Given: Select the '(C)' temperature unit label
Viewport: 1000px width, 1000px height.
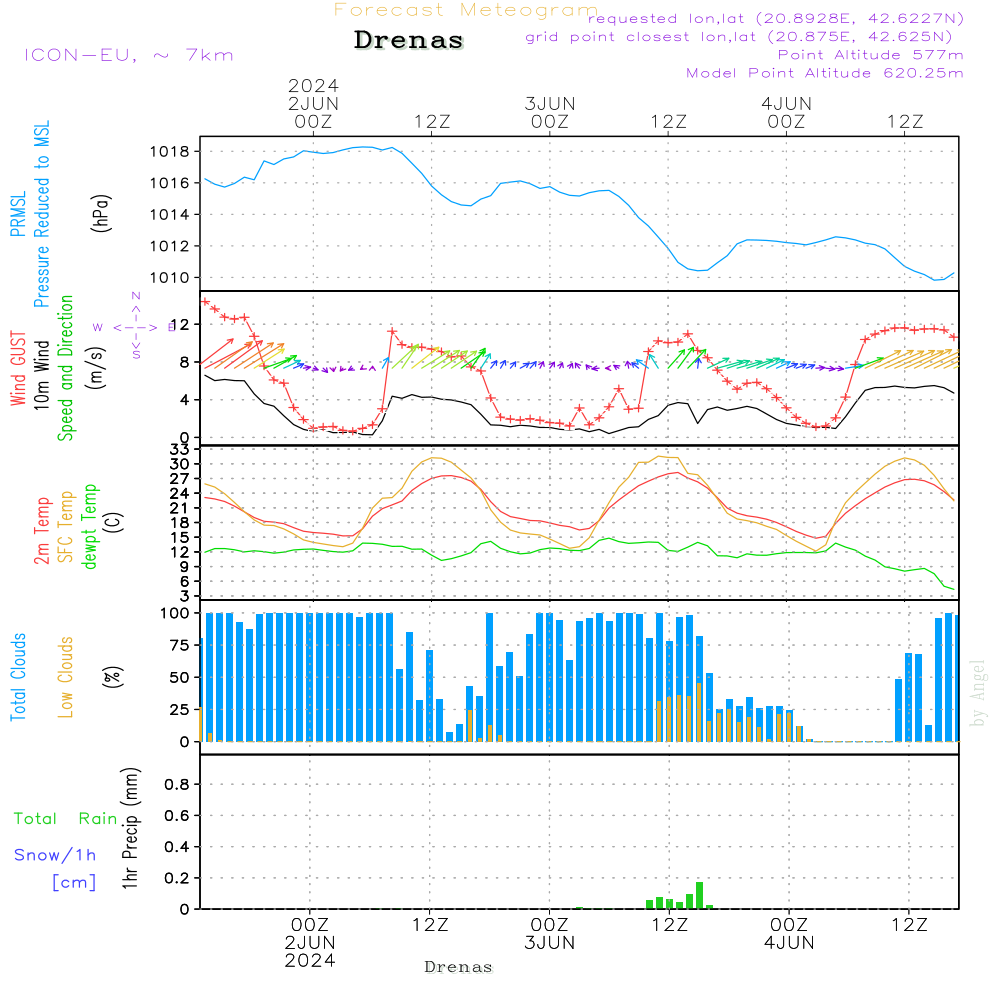Looking at the screenshot, I should 114,522.
